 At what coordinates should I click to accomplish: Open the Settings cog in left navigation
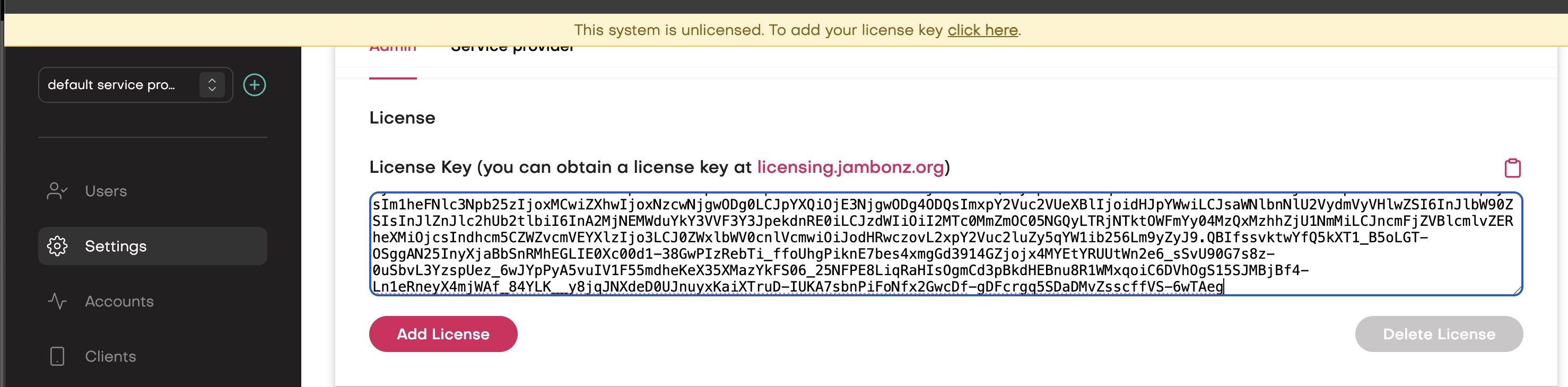point(57,246)
